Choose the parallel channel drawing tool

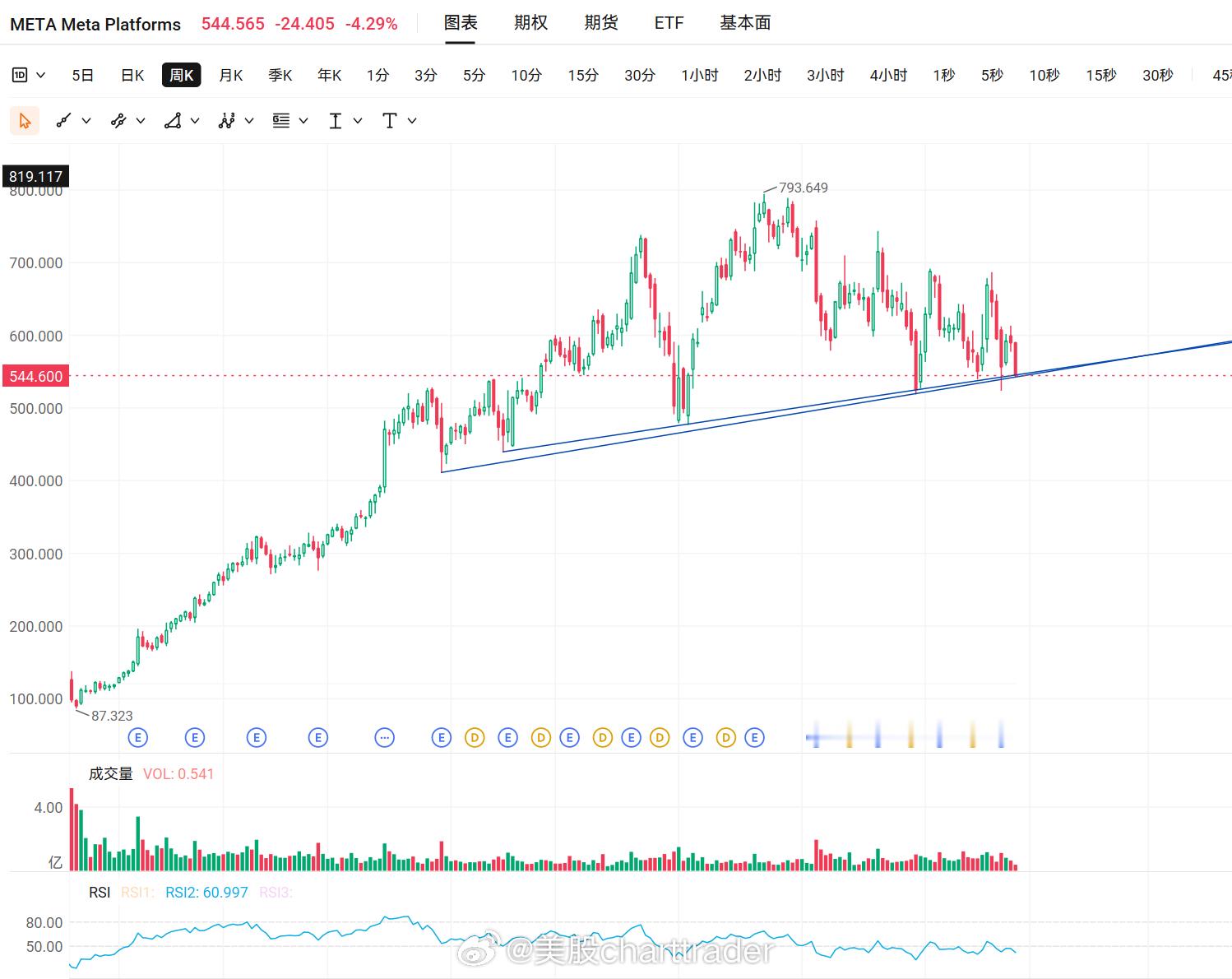[118, 121]
